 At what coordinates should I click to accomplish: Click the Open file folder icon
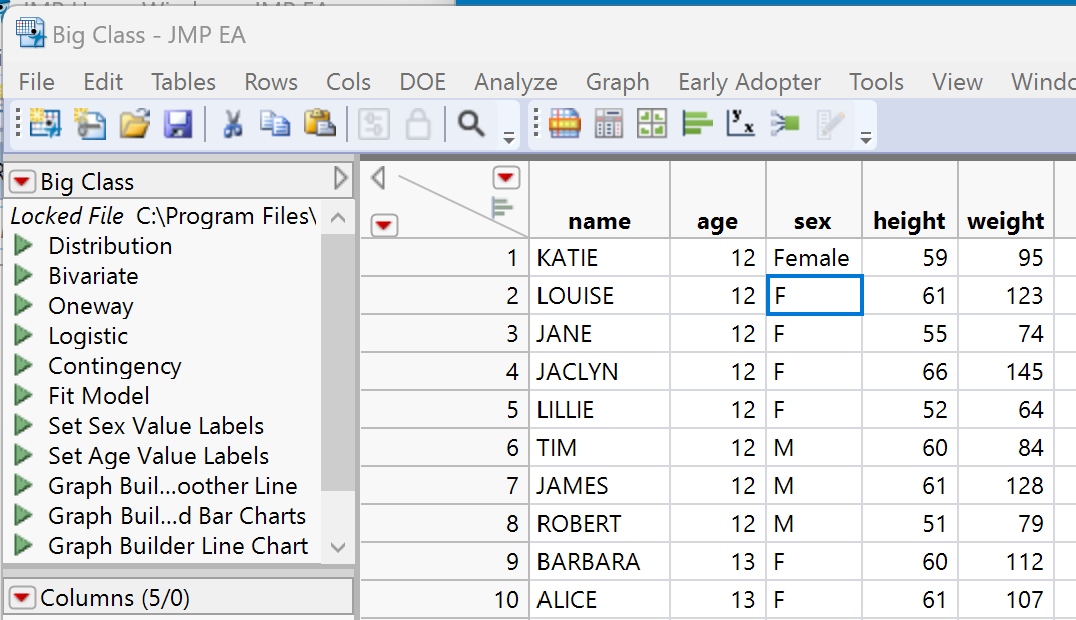(x=134, y=124)
